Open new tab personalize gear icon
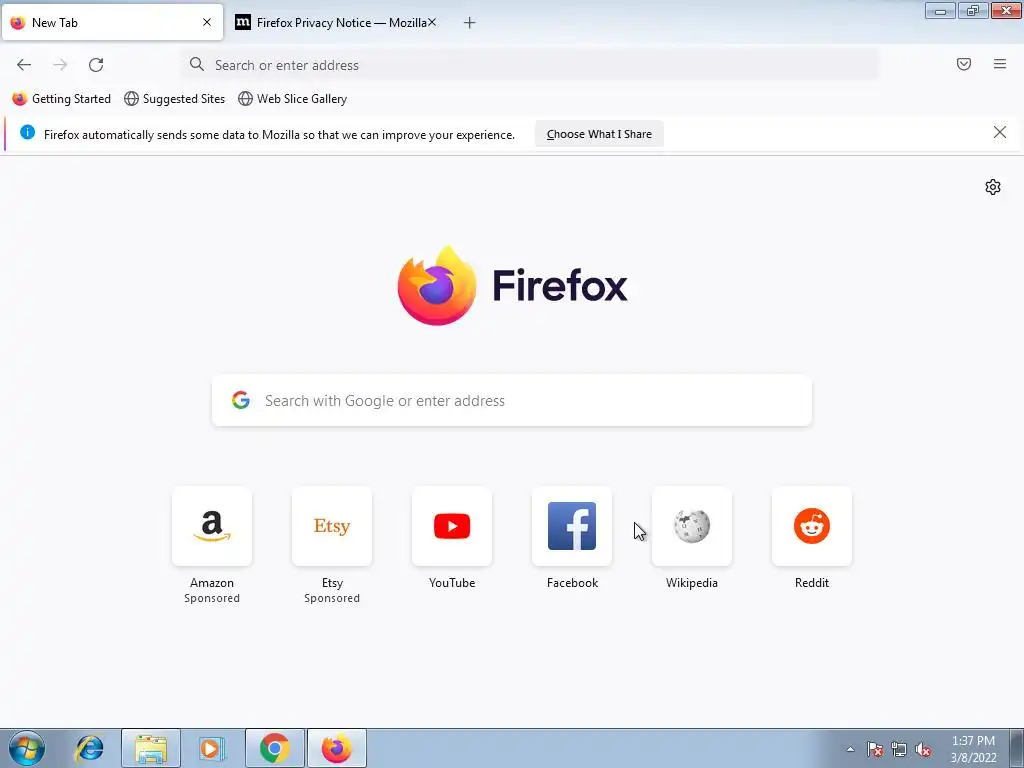 click(x=993, y=187)
